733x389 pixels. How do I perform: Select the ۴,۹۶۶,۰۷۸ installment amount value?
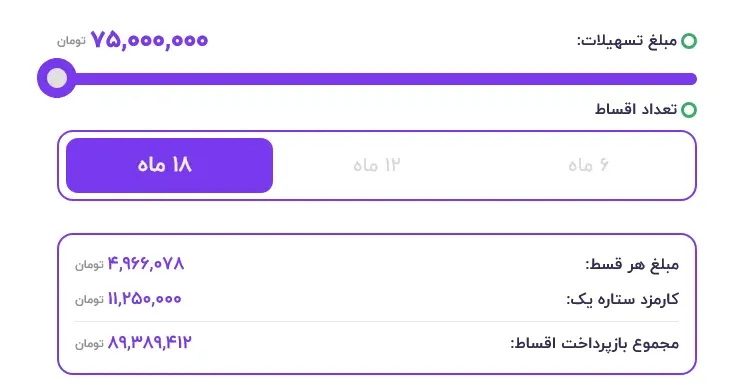point(146,264)
